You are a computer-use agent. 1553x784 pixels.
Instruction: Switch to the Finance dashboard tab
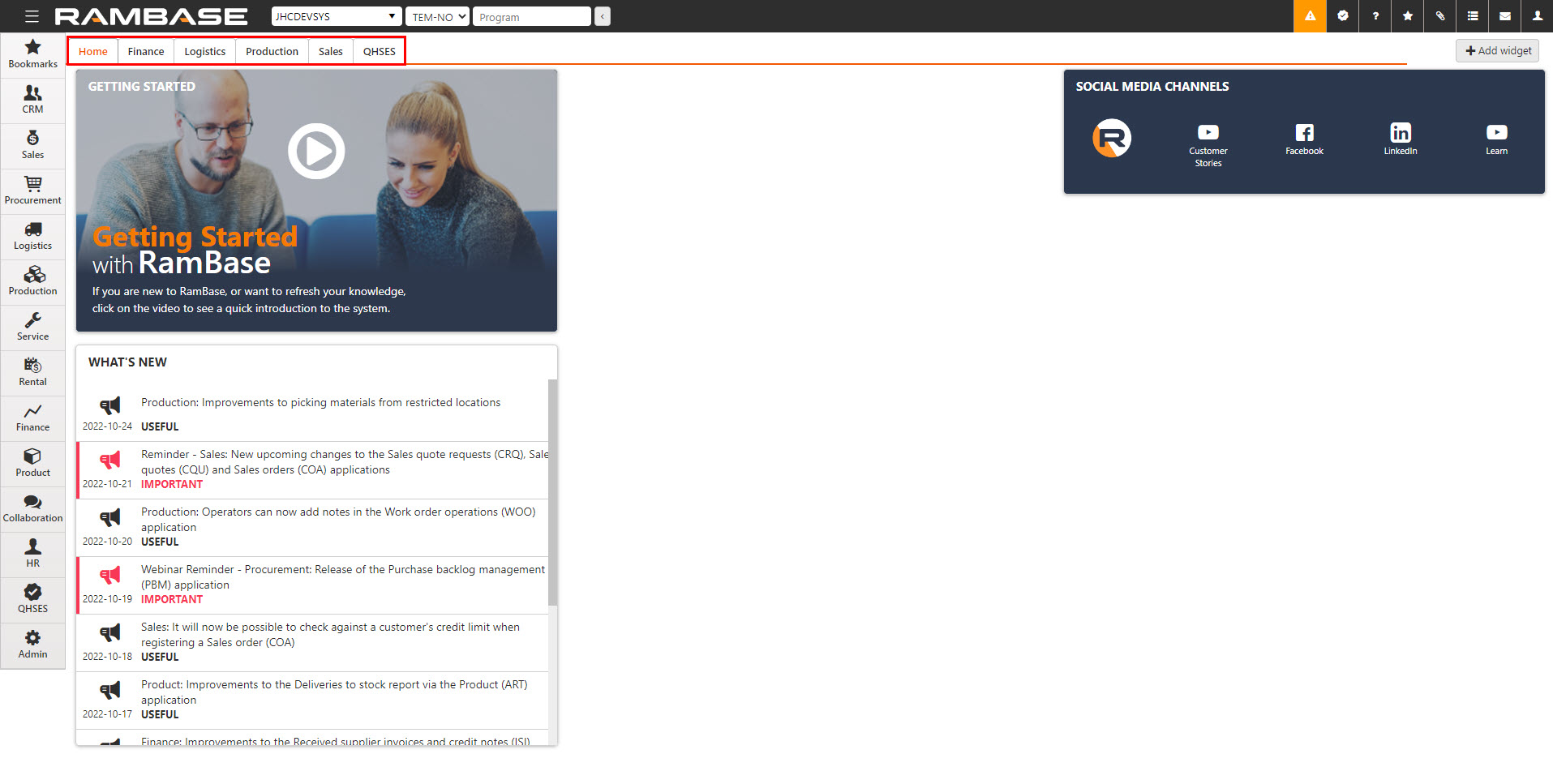click(145, 50)
